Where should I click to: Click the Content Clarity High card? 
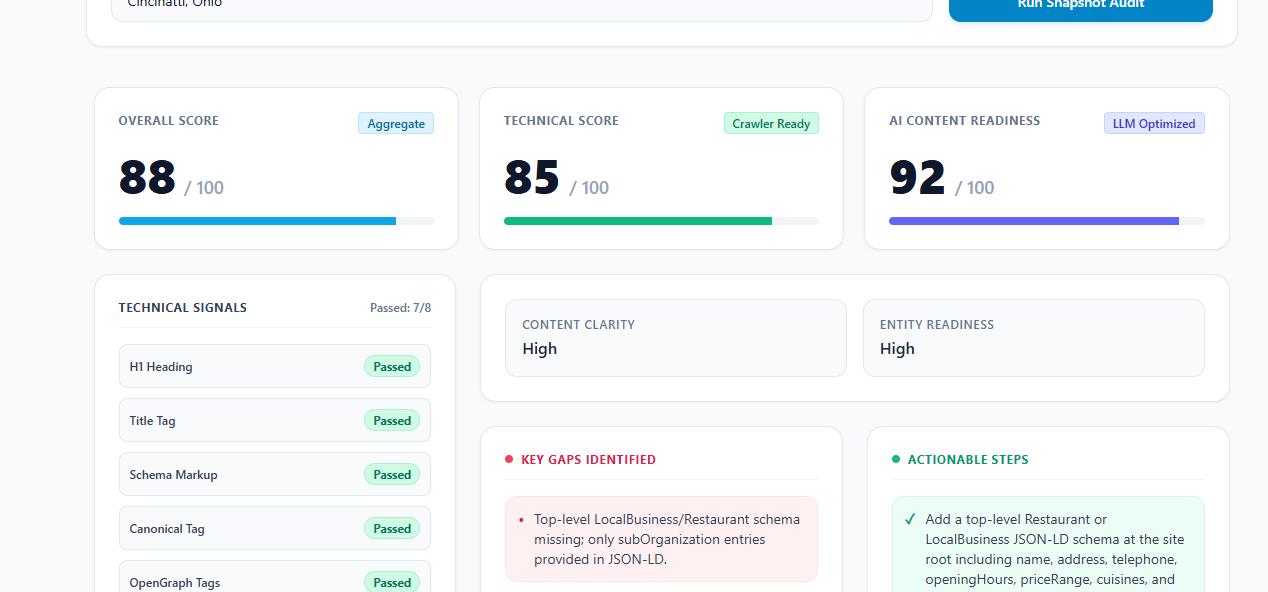click(676, 338)
